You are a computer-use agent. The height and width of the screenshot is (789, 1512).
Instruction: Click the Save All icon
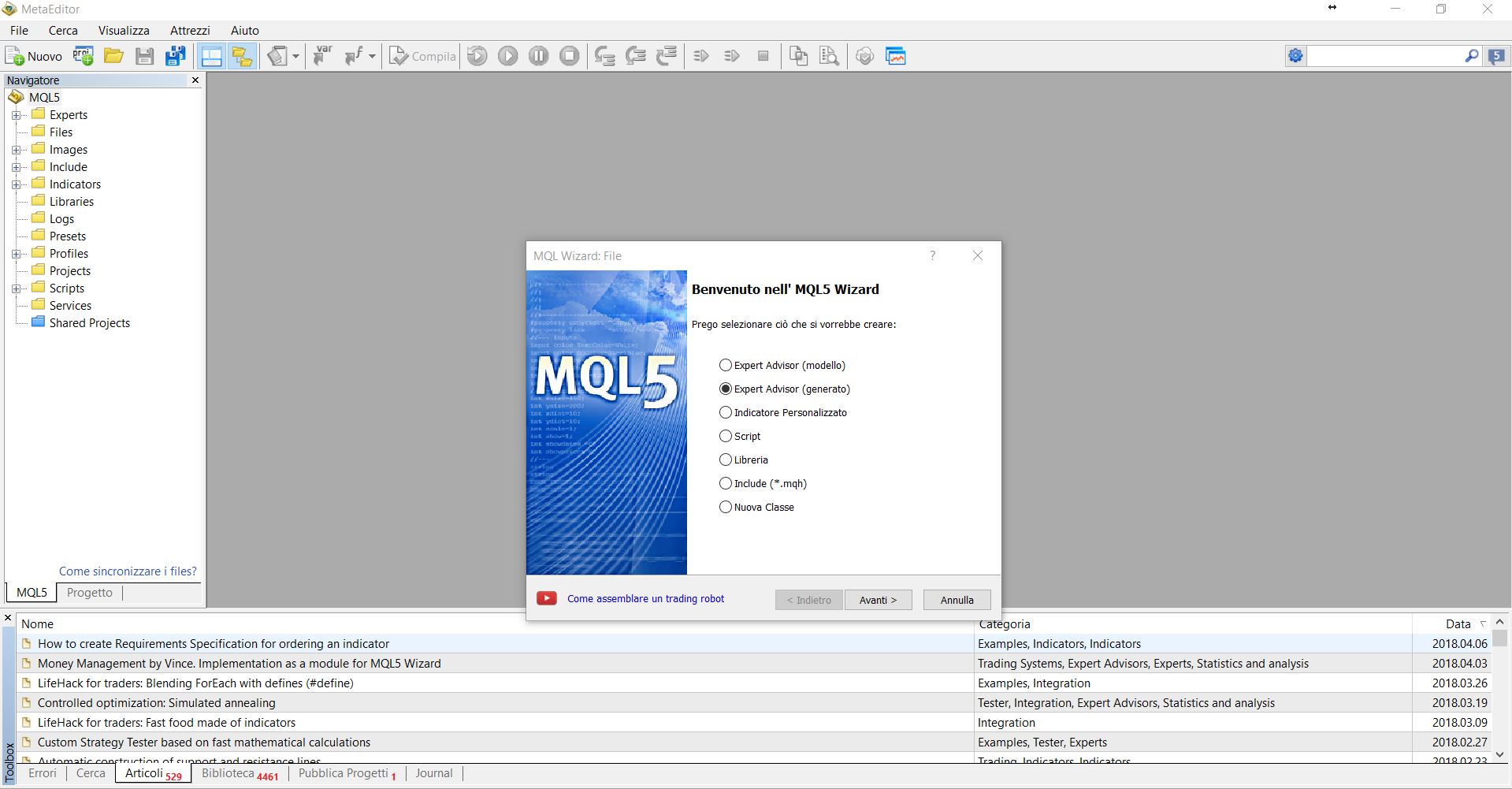point(175,56)
